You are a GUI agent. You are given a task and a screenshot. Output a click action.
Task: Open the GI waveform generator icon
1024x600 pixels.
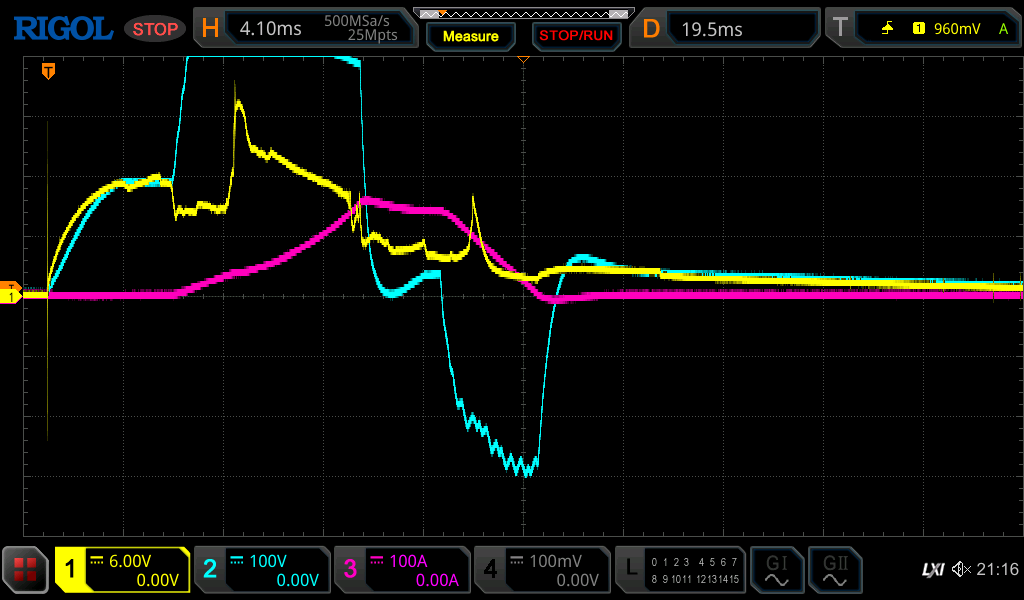click(776, 570)
